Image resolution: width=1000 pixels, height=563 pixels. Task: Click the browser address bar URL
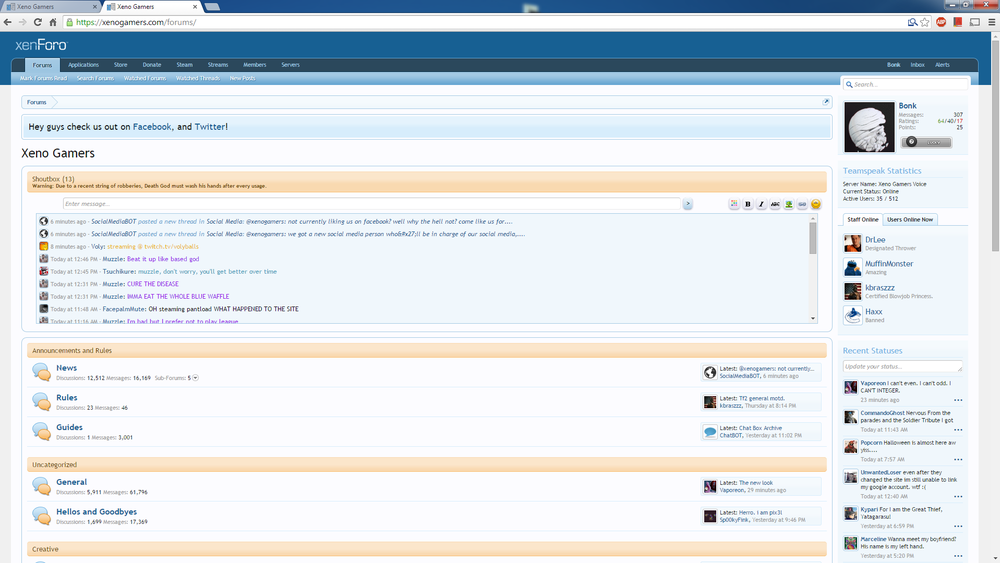coord(136,22)
